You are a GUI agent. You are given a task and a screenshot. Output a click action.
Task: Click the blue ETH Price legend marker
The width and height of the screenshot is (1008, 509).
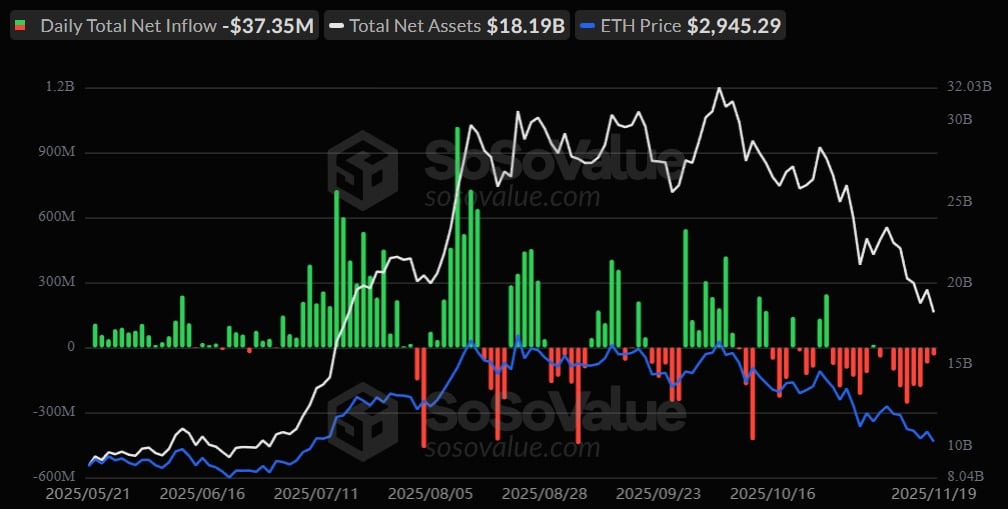click(589, 26)
